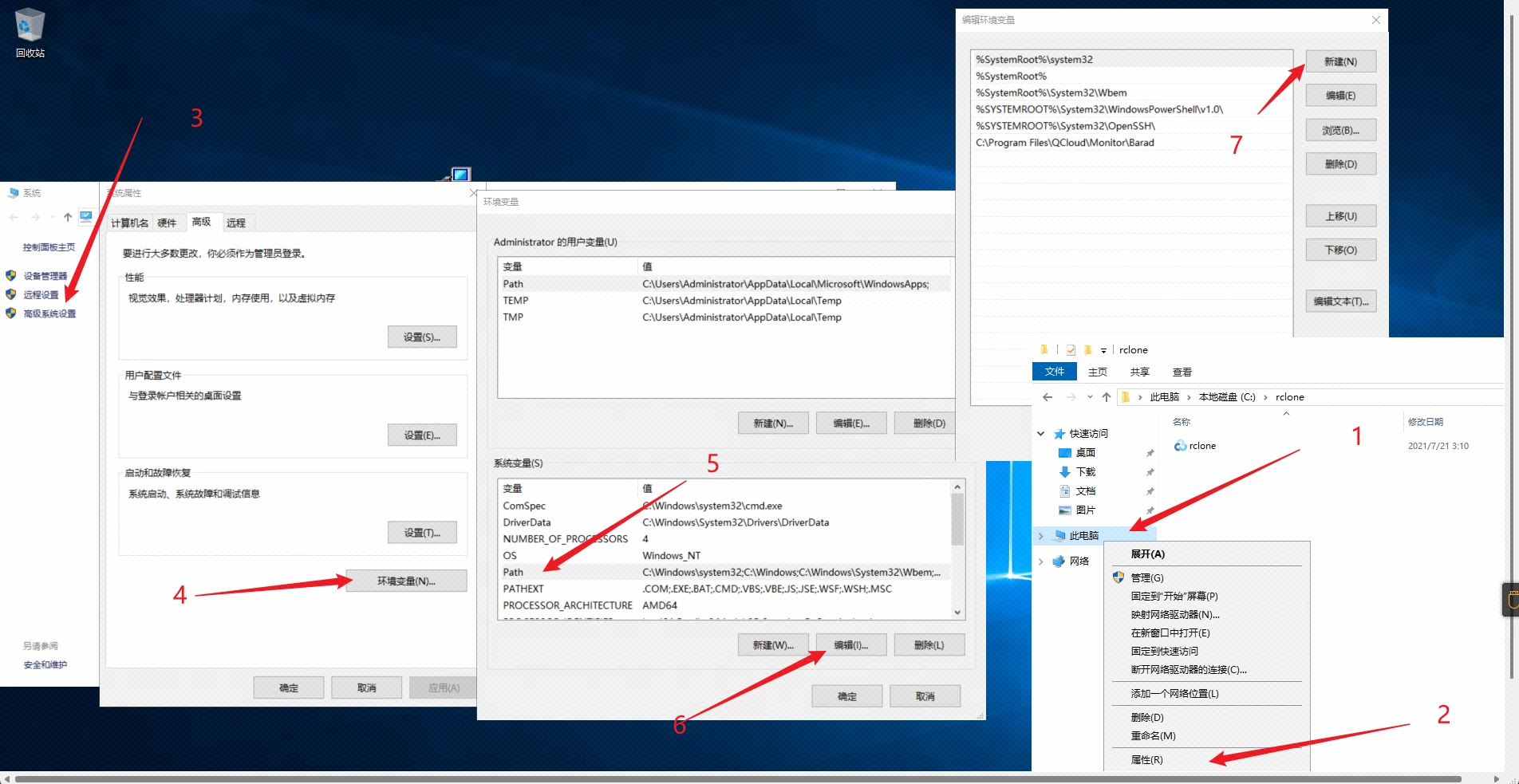Open the 高级系统设置 link
1519x784 pixels.
[49, 313]
